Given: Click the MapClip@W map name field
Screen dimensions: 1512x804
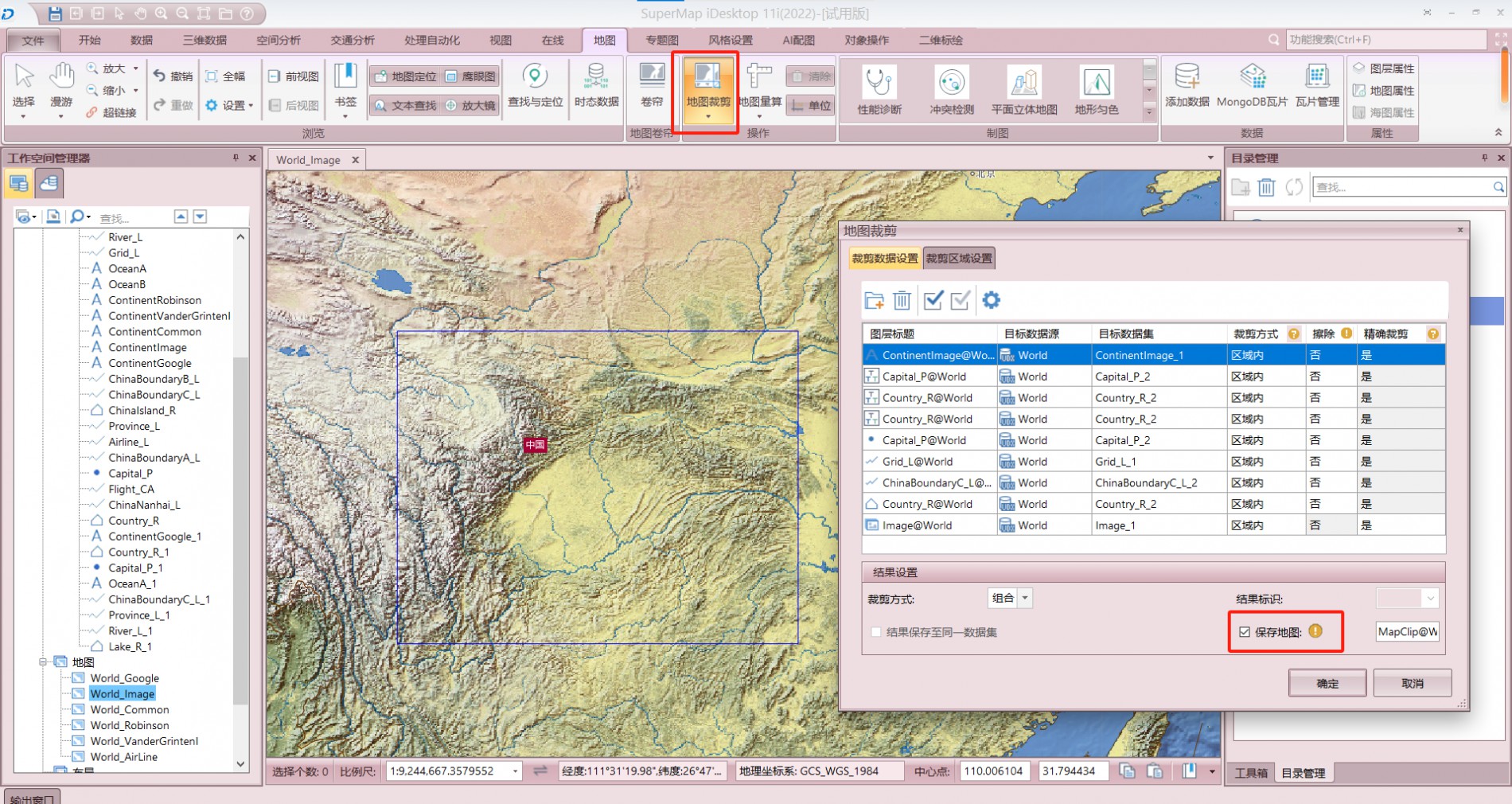Looking at the screenshot, I should click(1408, 632).
